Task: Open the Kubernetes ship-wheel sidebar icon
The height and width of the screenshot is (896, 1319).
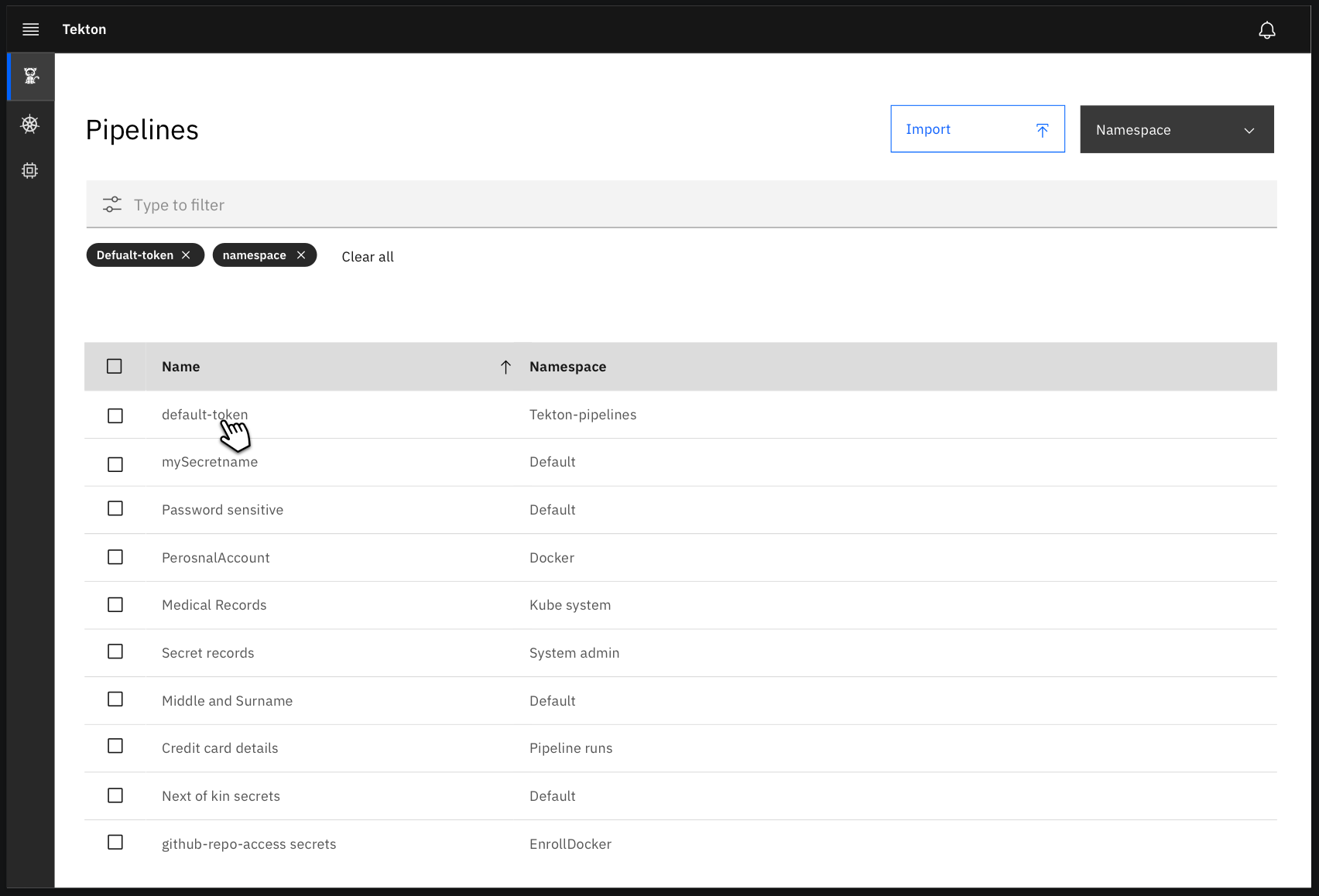Action: coord(30,124)
